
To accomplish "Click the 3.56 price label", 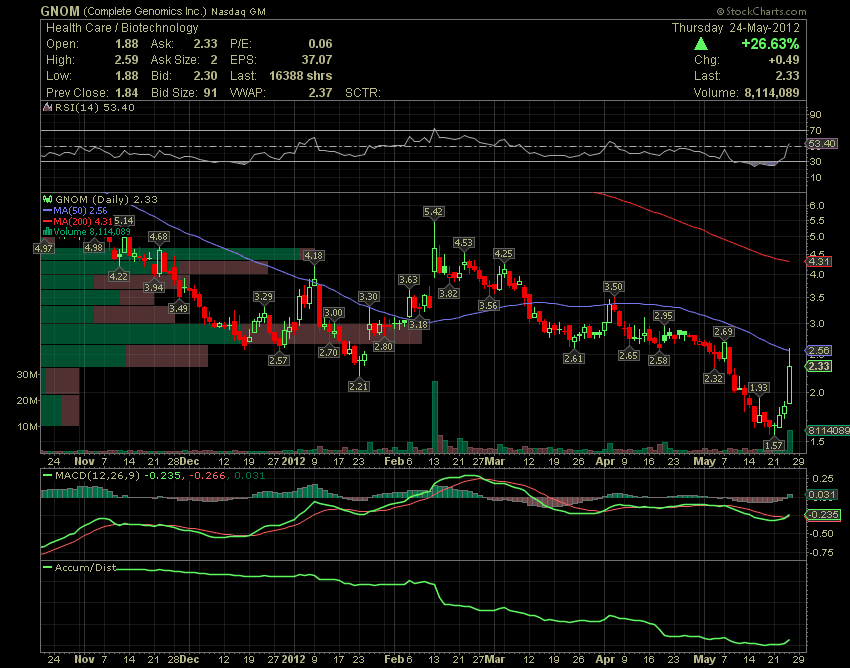I will point(488,305).
